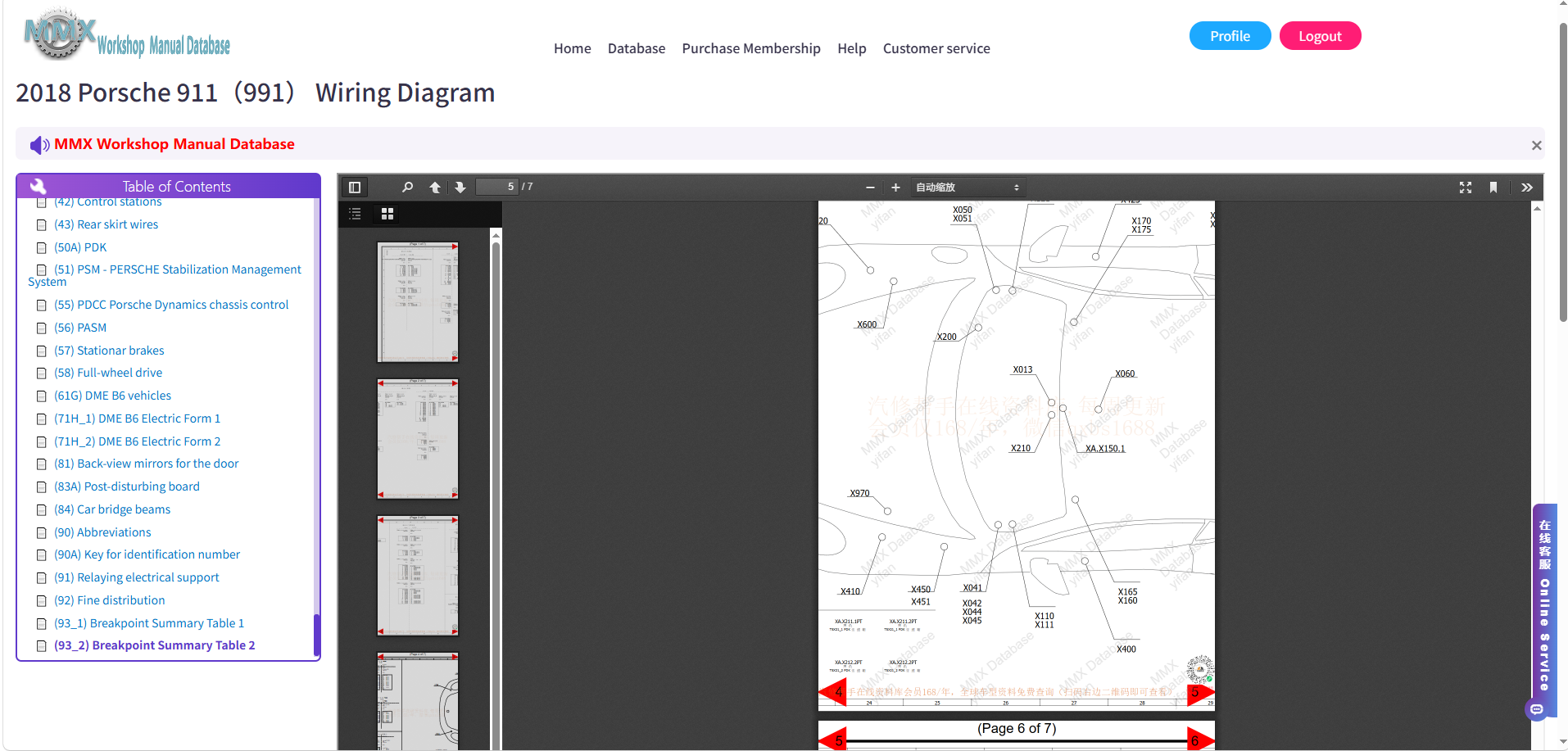The image size is (1568, 751).
Task: Select the first page thumbnail
Action: click(x=418, y=302)
